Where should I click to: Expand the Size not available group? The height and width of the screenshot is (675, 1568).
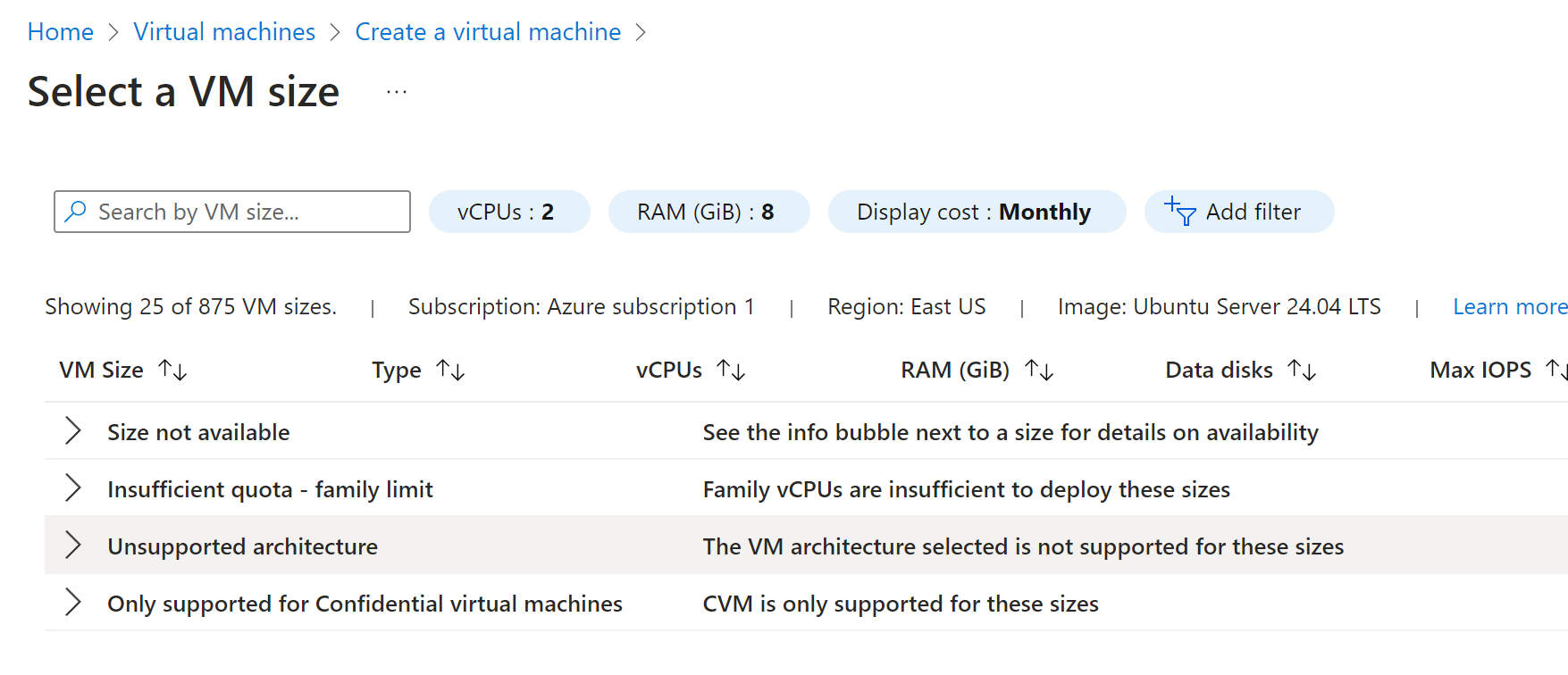pos(72,431)
